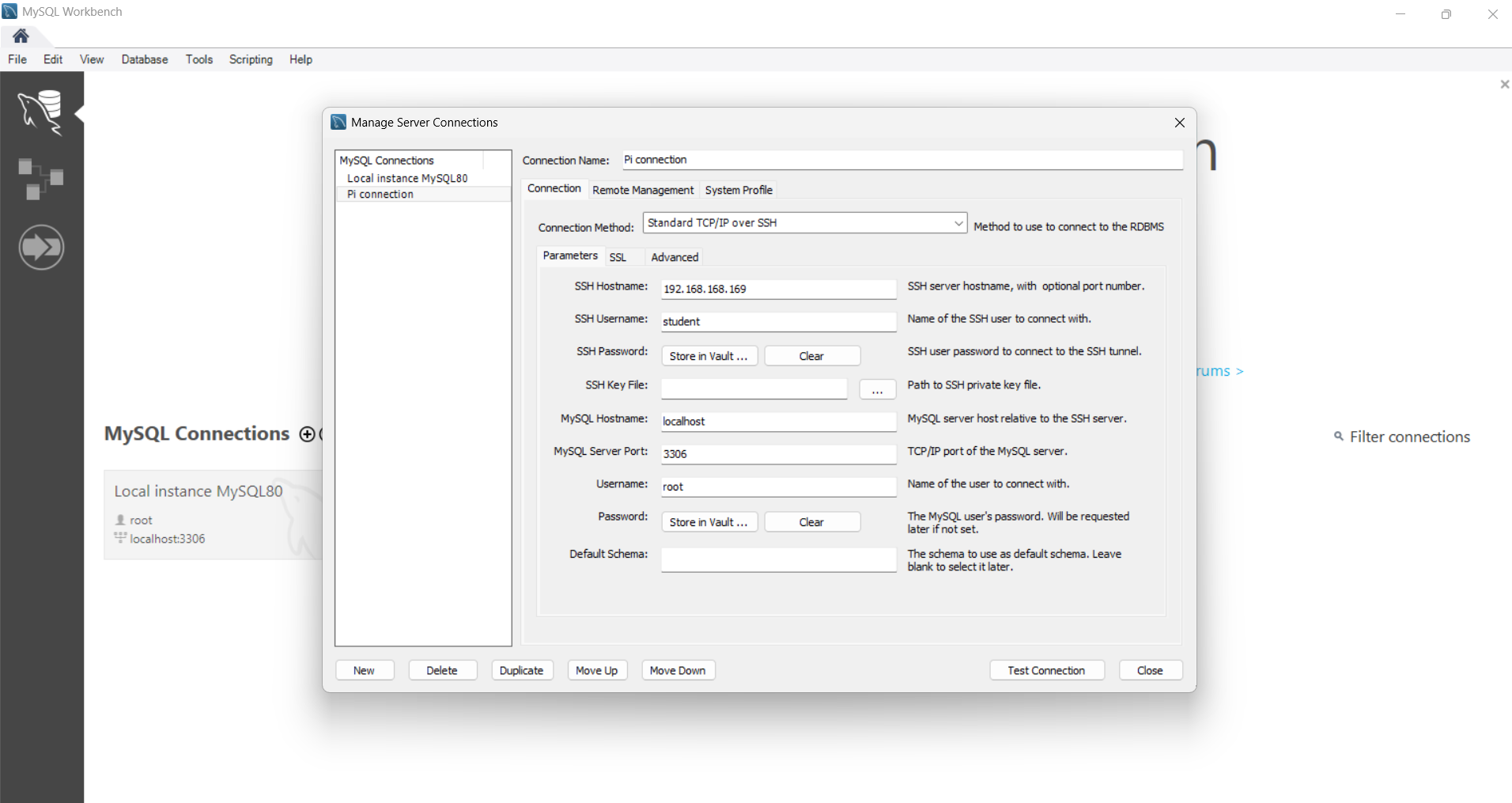Browse for SSH key file

(x=877, y=389)
